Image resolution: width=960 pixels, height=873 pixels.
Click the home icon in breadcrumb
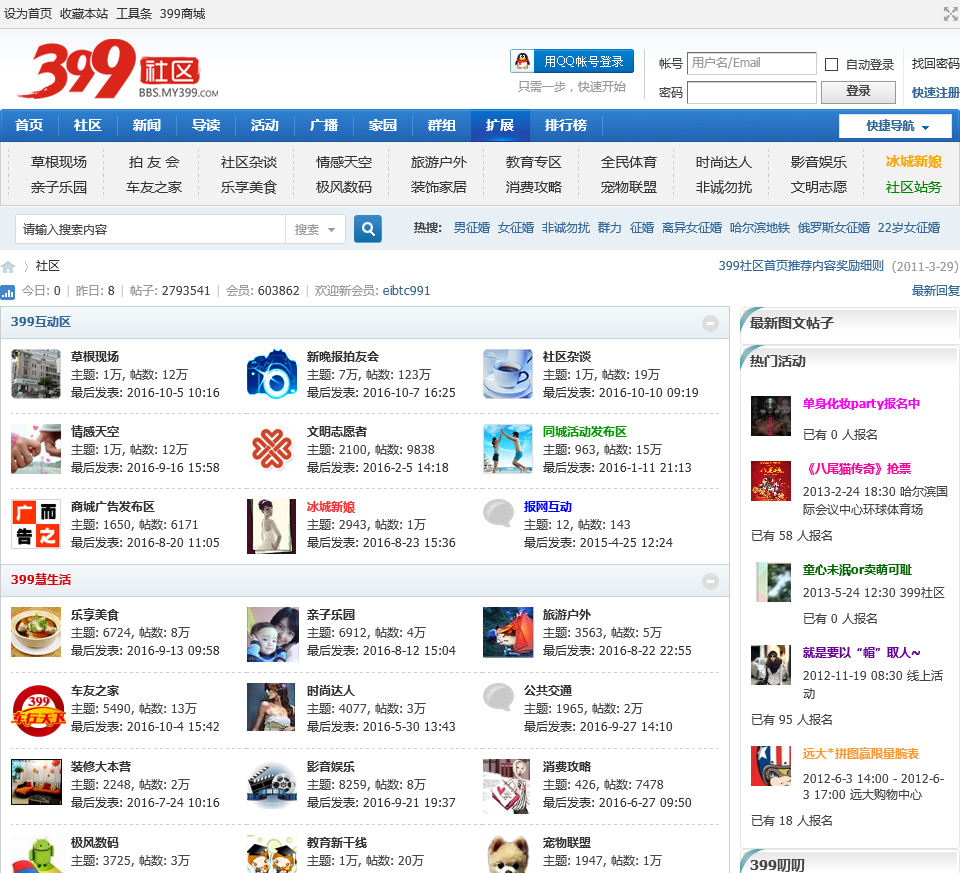8,267
